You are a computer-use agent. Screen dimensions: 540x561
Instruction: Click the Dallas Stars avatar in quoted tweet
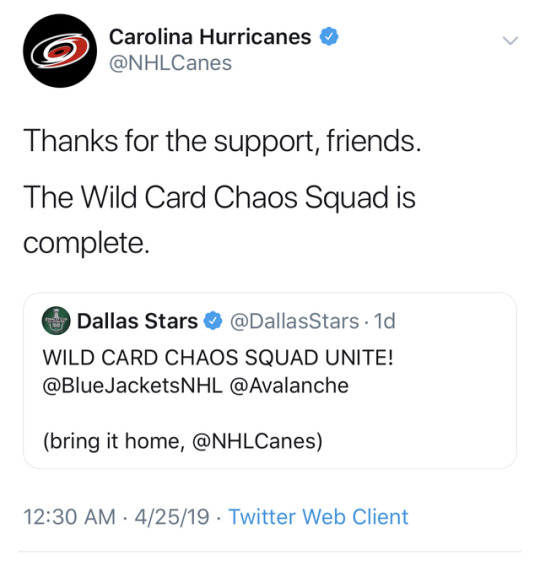pyautogui.click(x=56, y=321)
